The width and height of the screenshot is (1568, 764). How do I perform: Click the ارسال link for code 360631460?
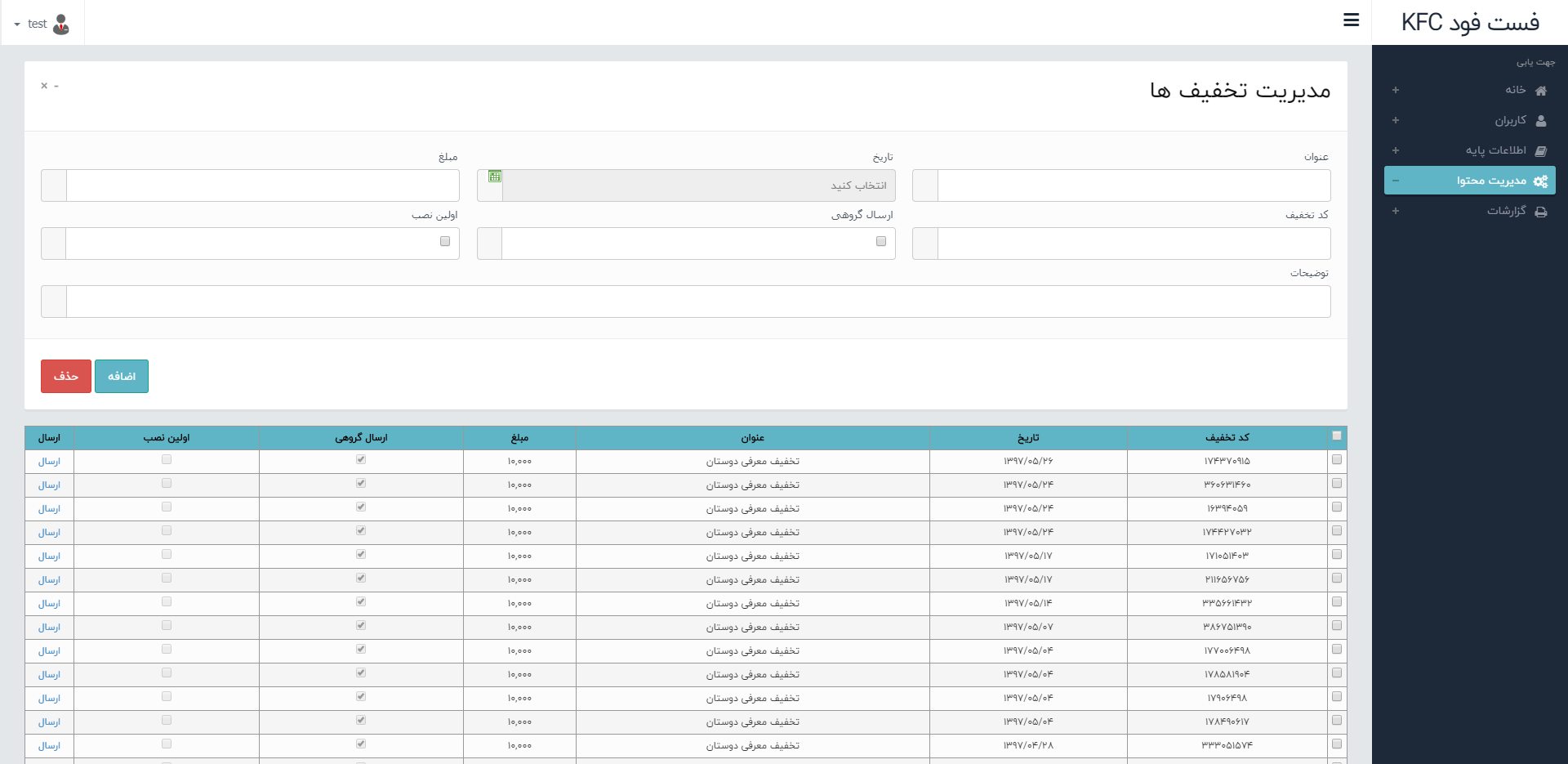49,485
